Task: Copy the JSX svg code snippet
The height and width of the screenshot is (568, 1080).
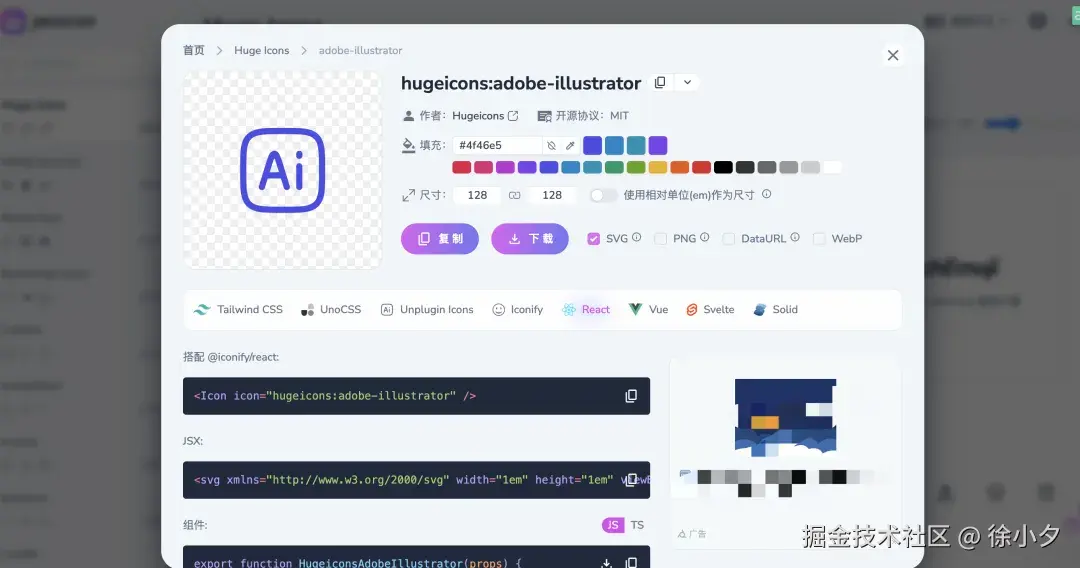Action: (x=631, y=480)
